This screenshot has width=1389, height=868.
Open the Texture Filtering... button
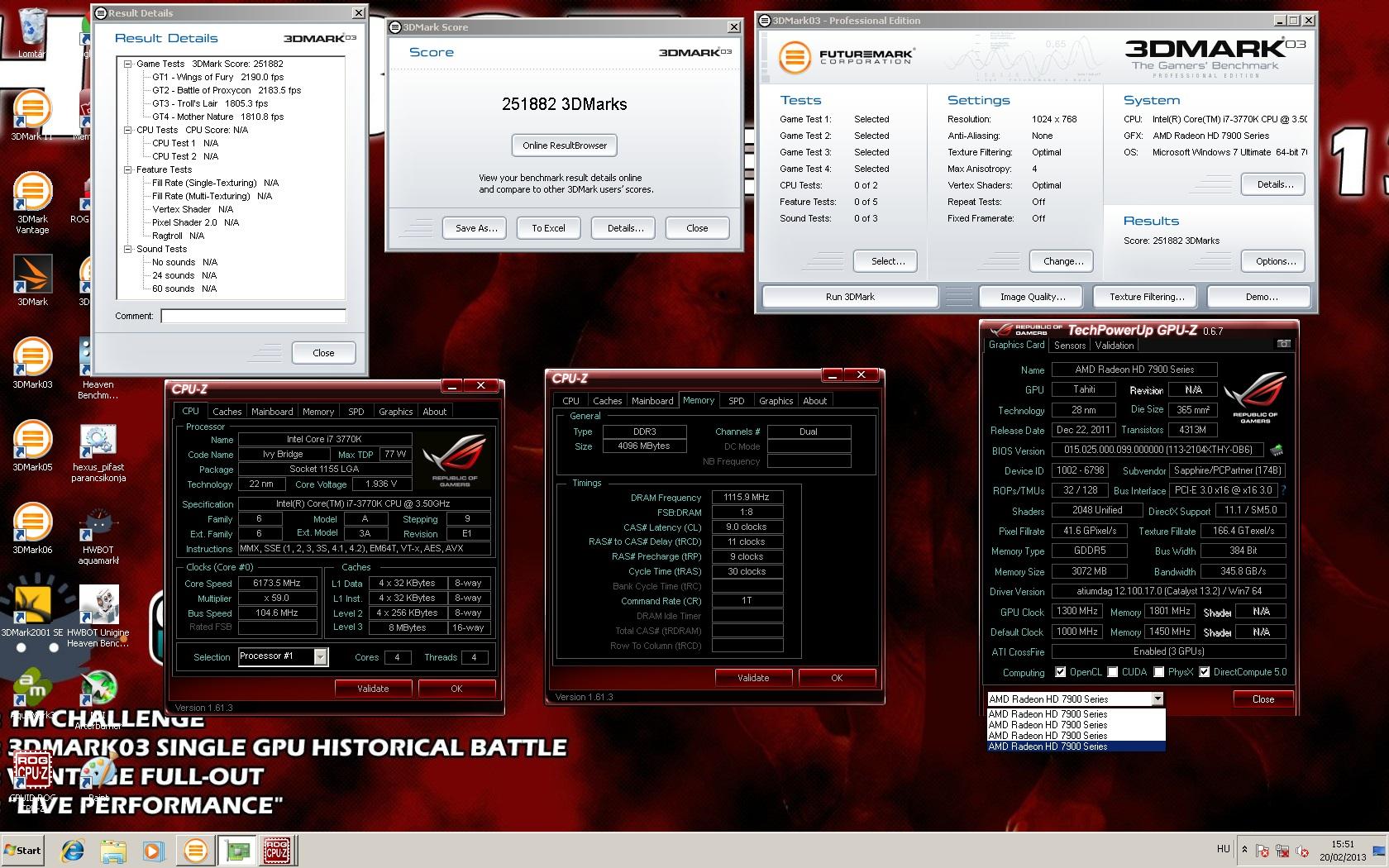click(x=1147, y=297)
